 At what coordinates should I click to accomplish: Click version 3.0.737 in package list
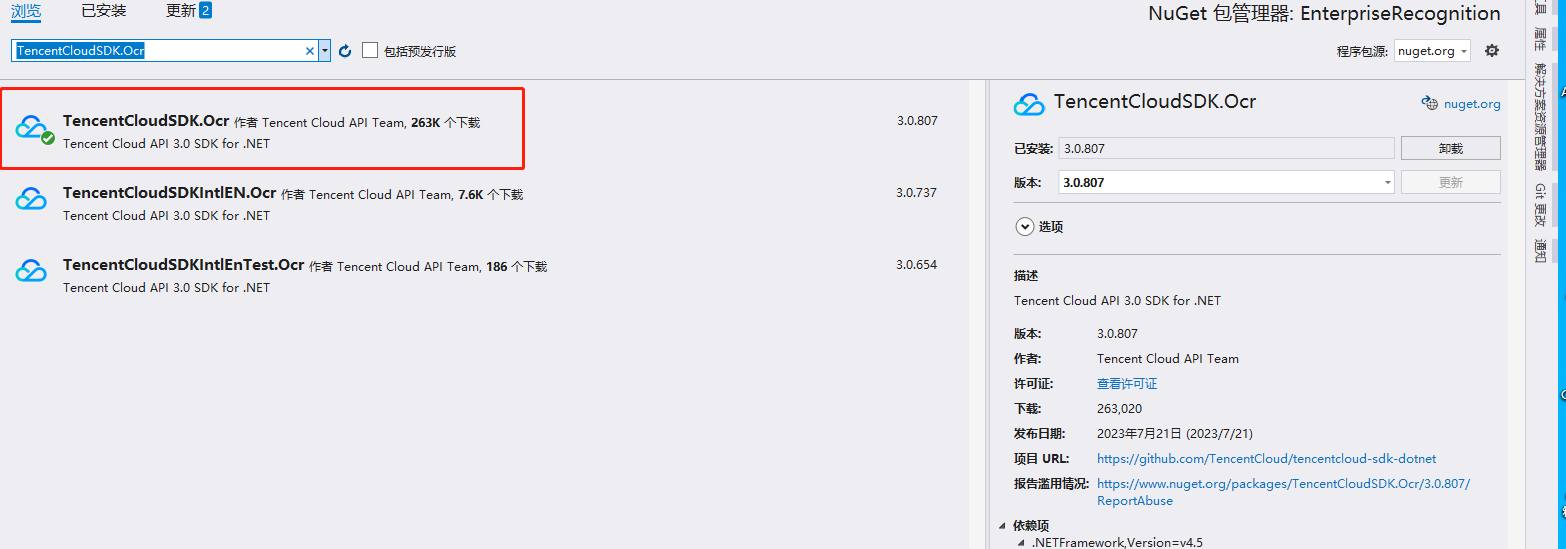(x=916, y=193)
